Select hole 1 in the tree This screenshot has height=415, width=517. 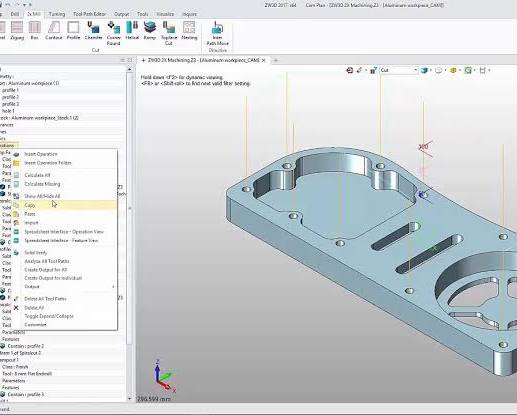click(8, 111)
